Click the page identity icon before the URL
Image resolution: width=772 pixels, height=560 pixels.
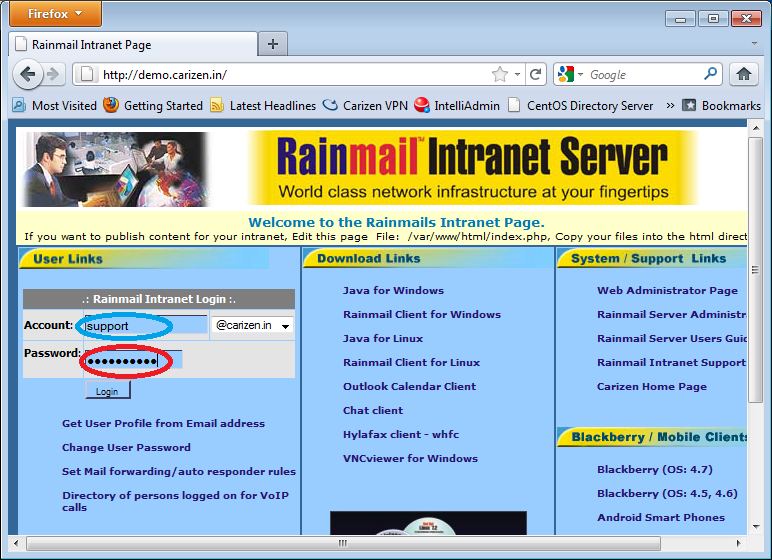87,74
